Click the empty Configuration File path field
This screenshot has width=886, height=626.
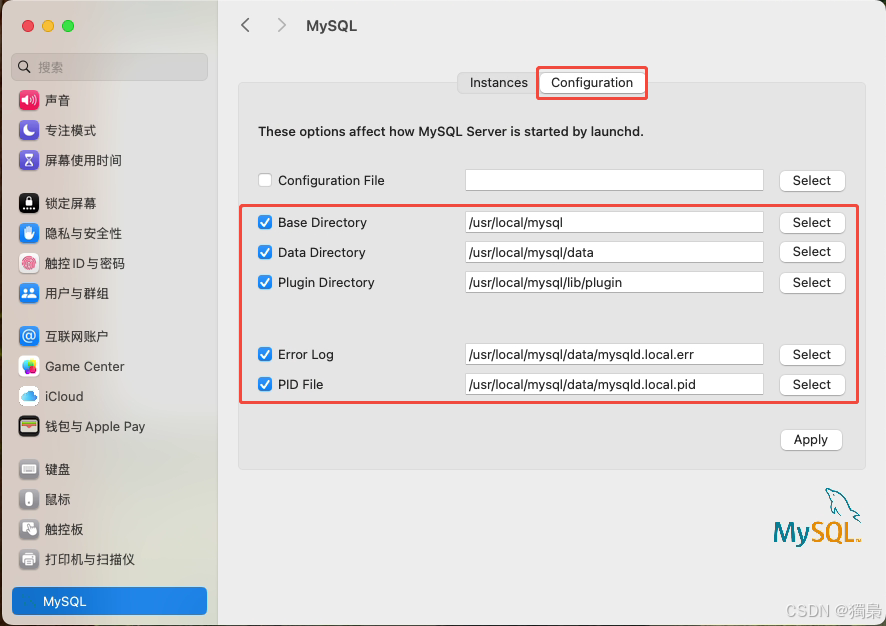click(614, 180)
